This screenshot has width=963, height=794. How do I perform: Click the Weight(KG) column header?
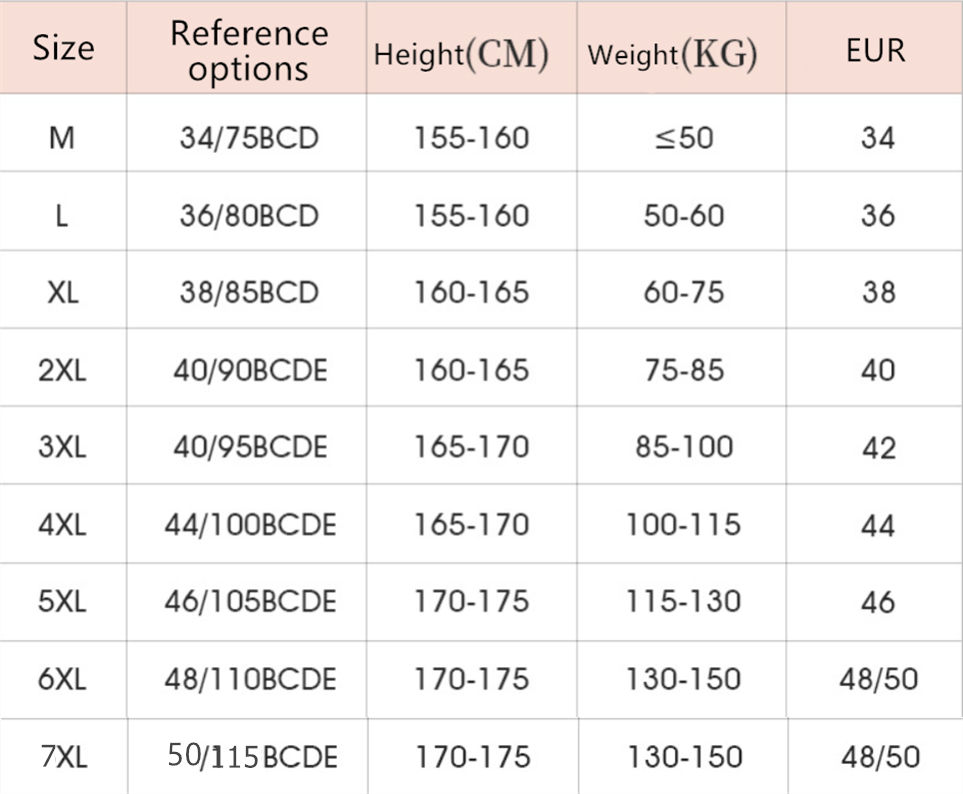coord(672,54)
